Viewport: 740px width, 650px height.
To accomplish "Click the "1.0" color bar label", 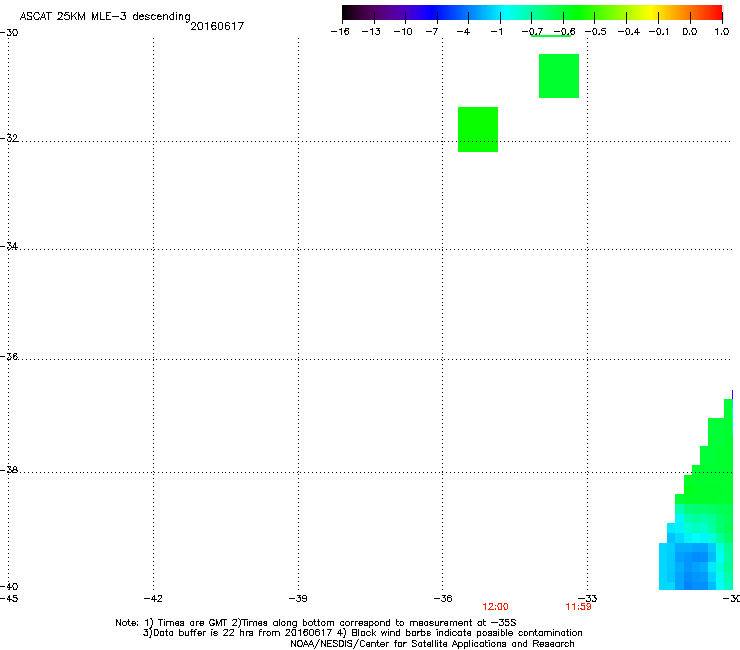I will [x=722, y=32].
